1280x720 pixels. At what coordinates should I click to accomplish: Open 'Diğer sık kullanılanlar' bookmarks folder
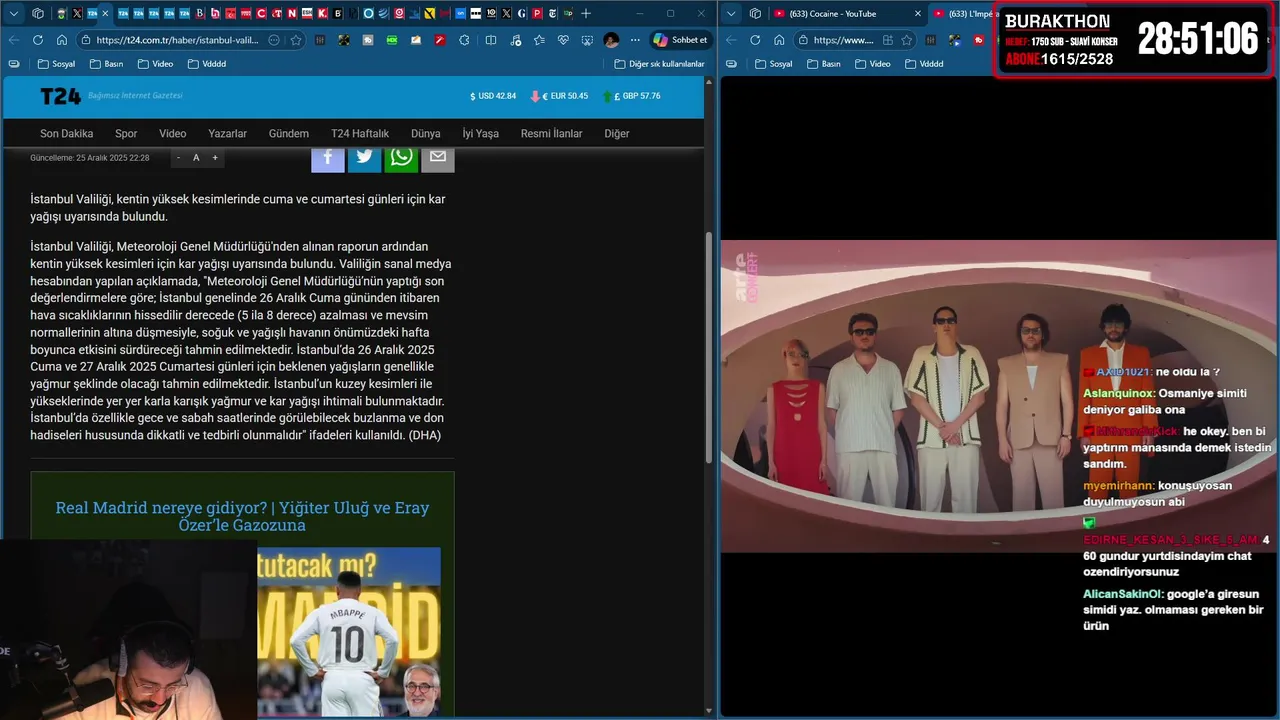tap(658, 63)
